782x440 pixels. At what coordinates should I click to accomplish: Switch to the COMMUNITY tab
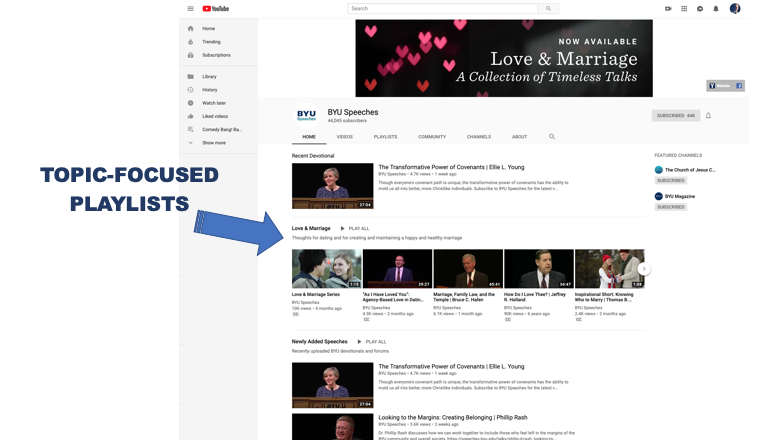pyautogui.click(x=432, y=137)
